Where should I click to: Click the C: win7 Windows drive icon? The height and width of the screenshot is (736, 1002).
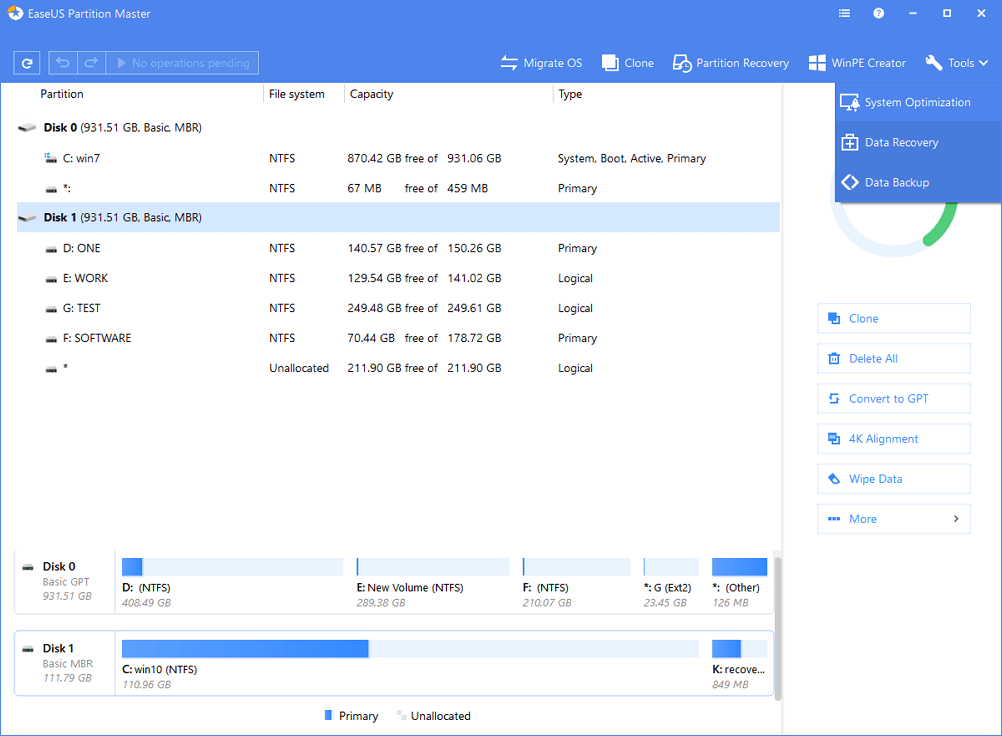pos(50,158)
